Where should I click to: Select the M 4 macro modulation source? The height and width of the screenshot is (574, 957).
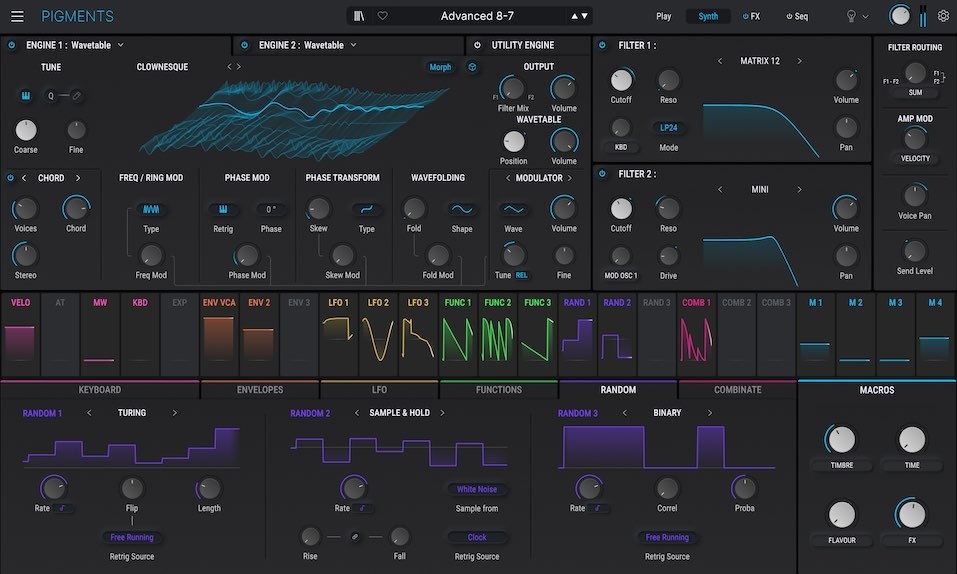(935, 334)
